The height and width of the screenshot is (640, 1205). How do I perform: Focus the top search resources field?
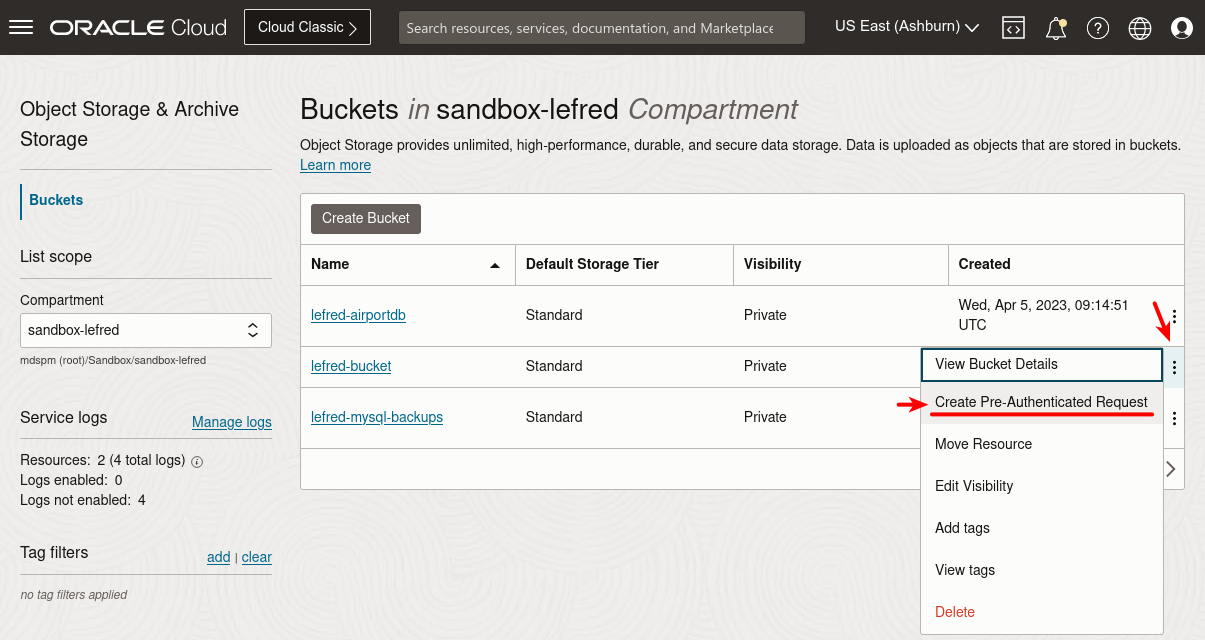601,28
